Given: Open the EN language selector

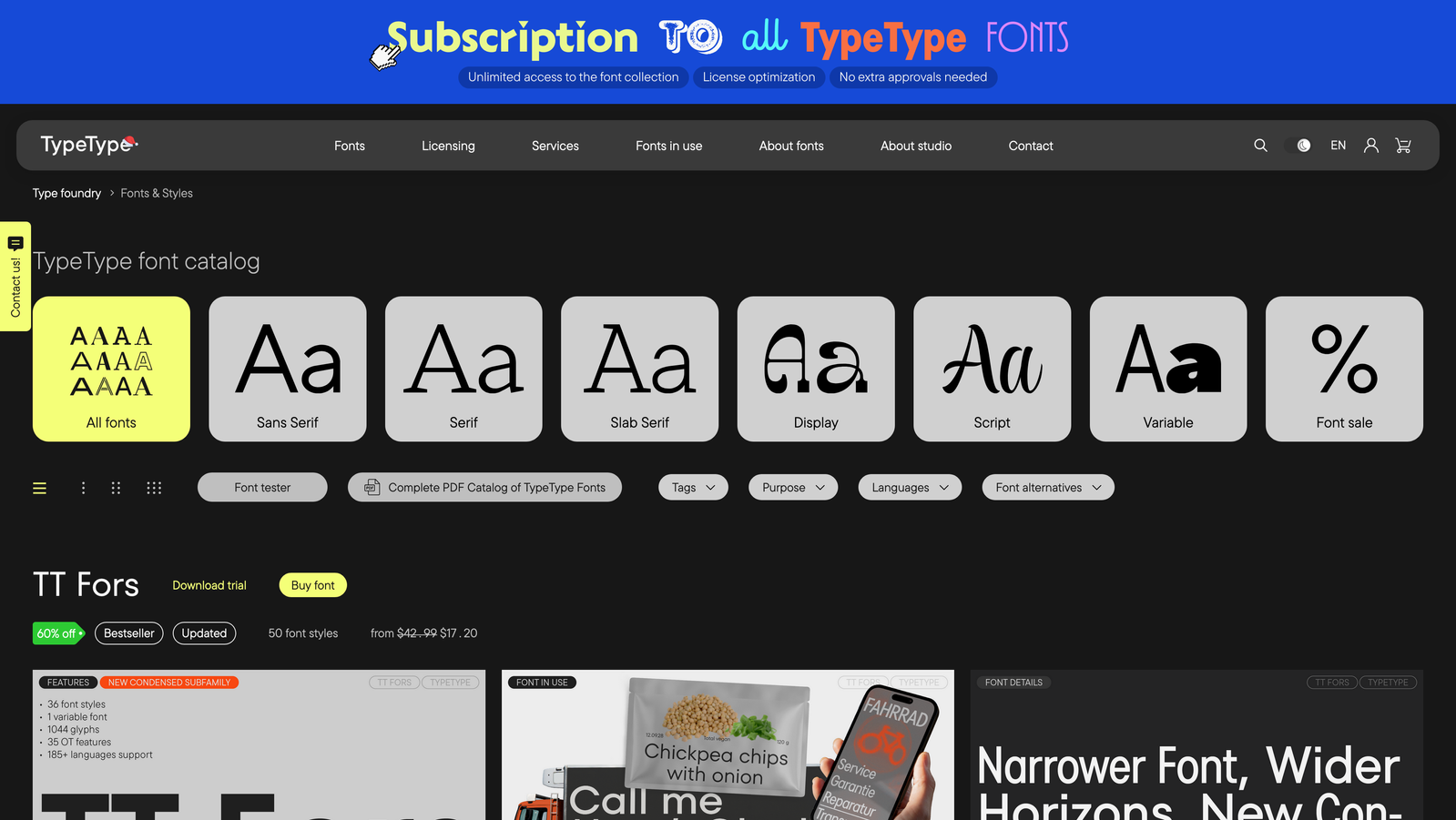Looking at the screenshot, I should coord(1338,146).
